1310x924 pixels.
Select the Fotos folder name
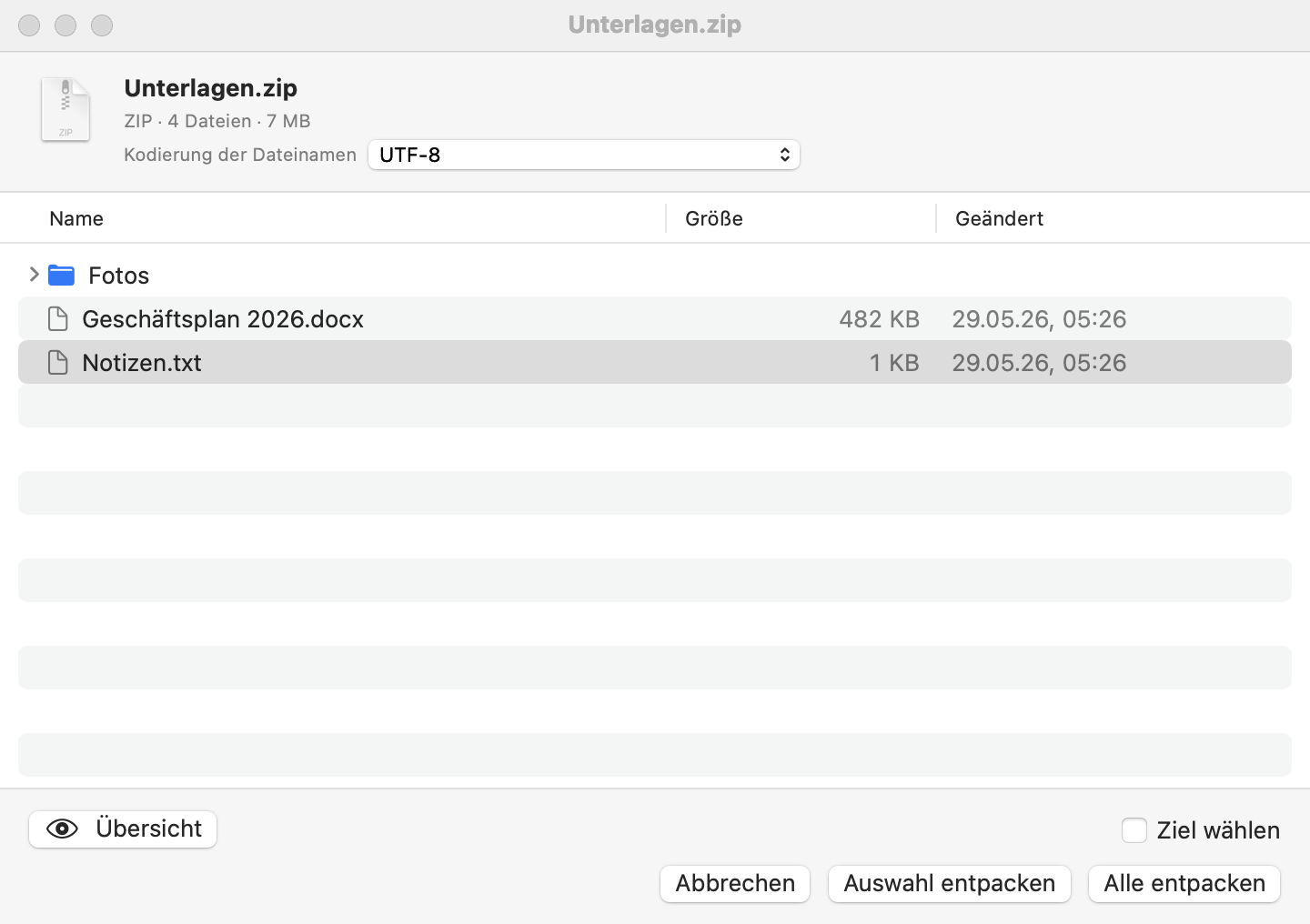pyautogui.click(x=119, y=276)
